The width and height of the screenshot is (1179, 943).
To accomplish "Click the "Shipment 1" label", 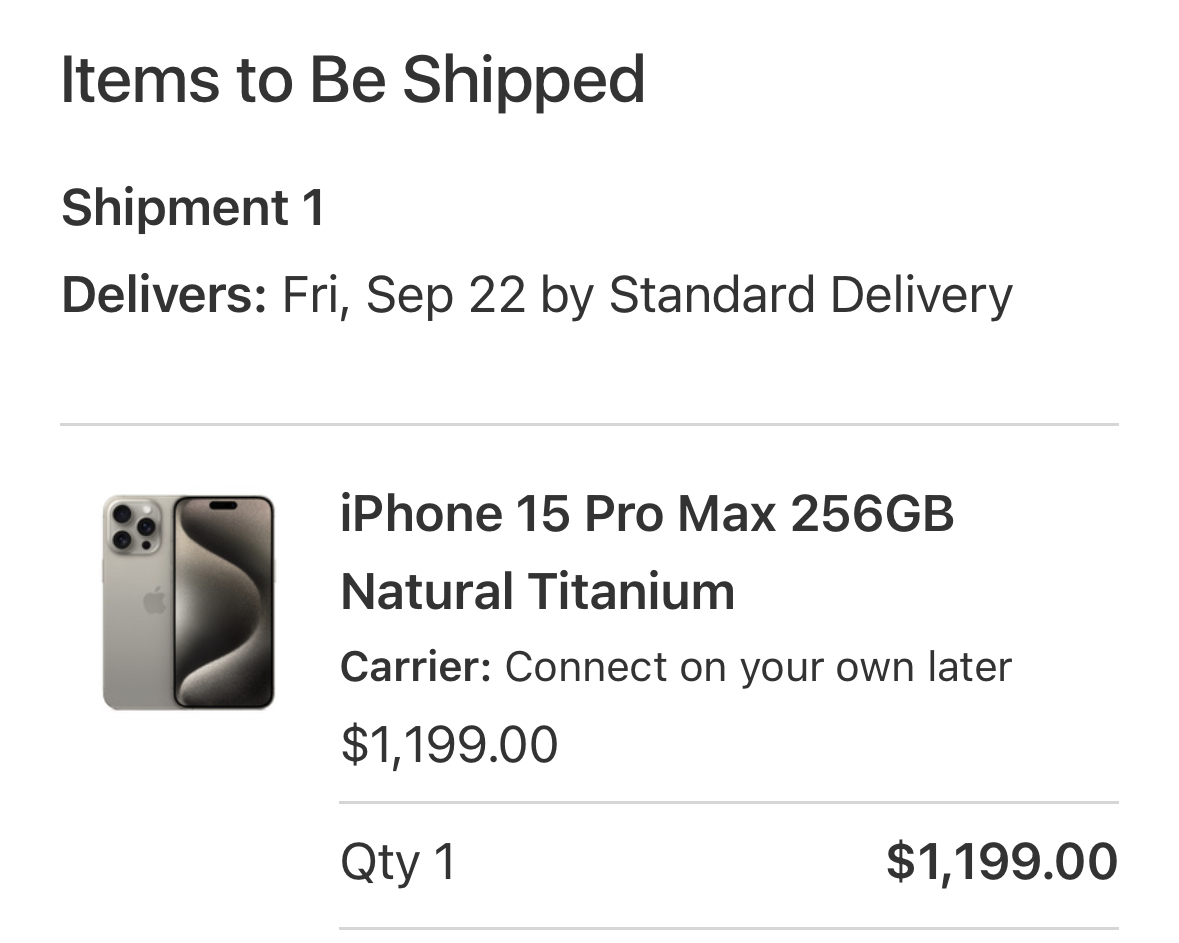I will point(193,208).
